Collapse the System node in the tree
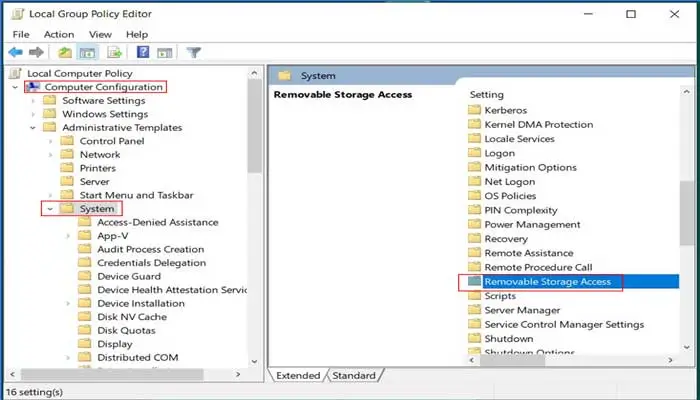 point(50,209)
